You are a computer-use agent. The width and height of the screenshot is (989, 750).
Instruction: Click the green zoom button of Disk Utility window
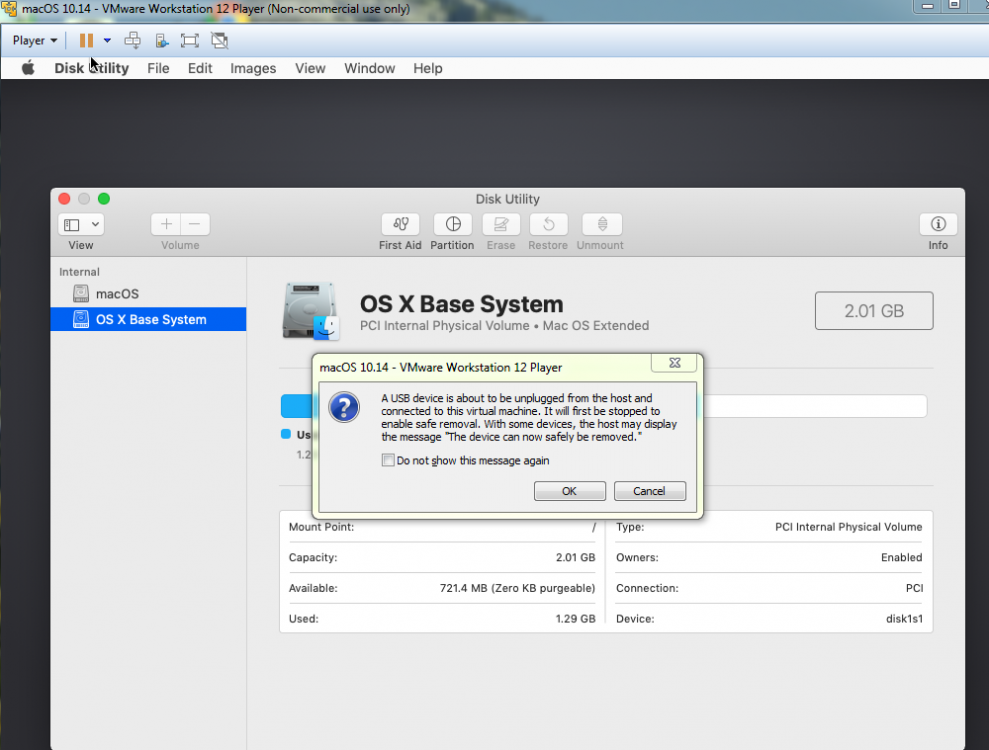coord(104,199)
